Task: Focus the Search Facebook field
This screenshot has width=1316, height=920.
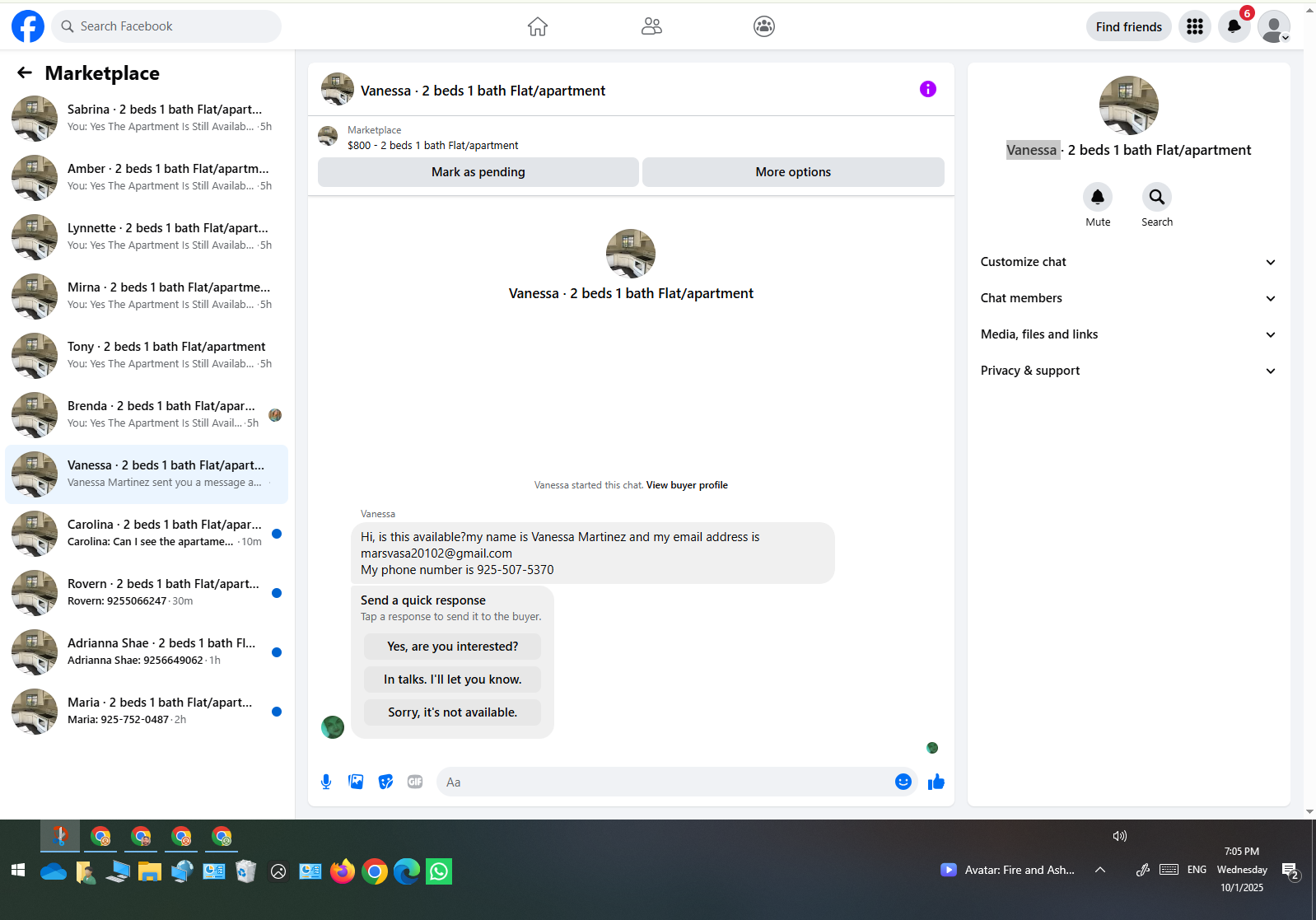Action: [x=166, y=26]
